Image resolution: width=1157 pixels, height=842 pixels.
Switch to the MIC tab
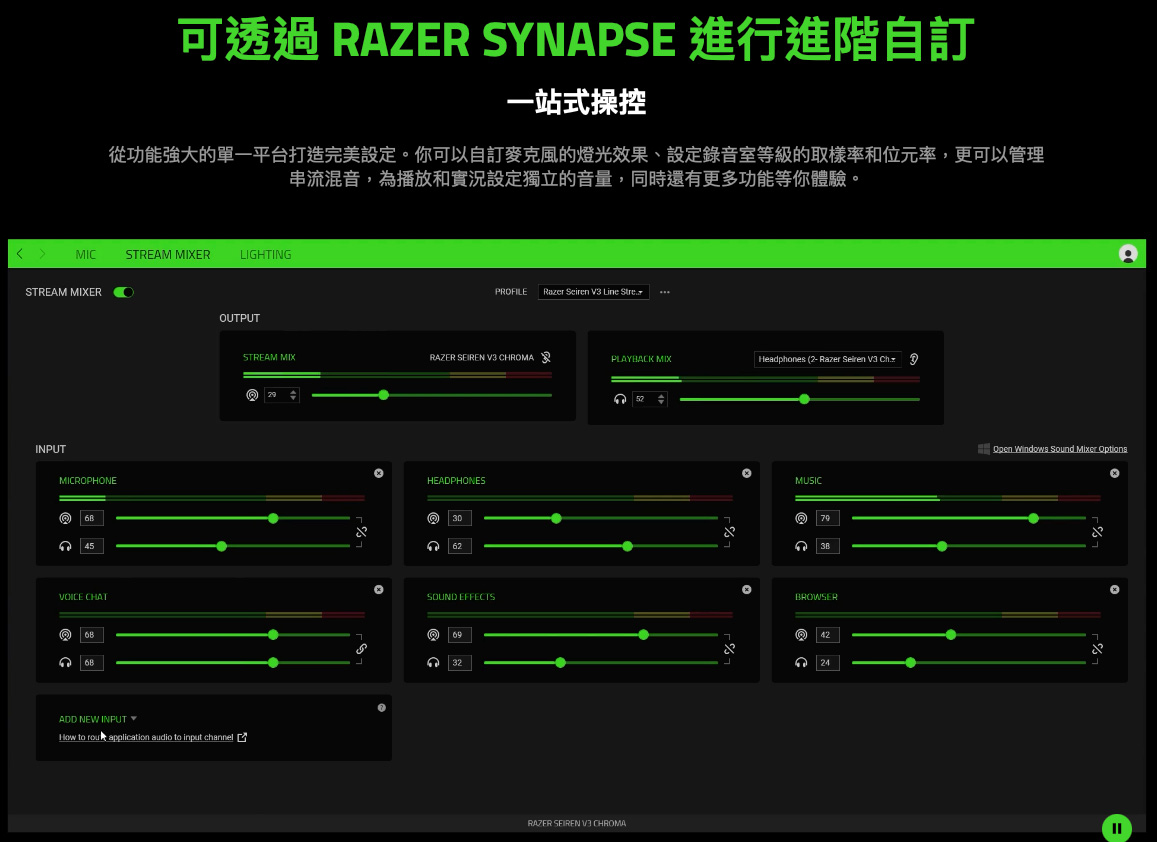[86, 255]
